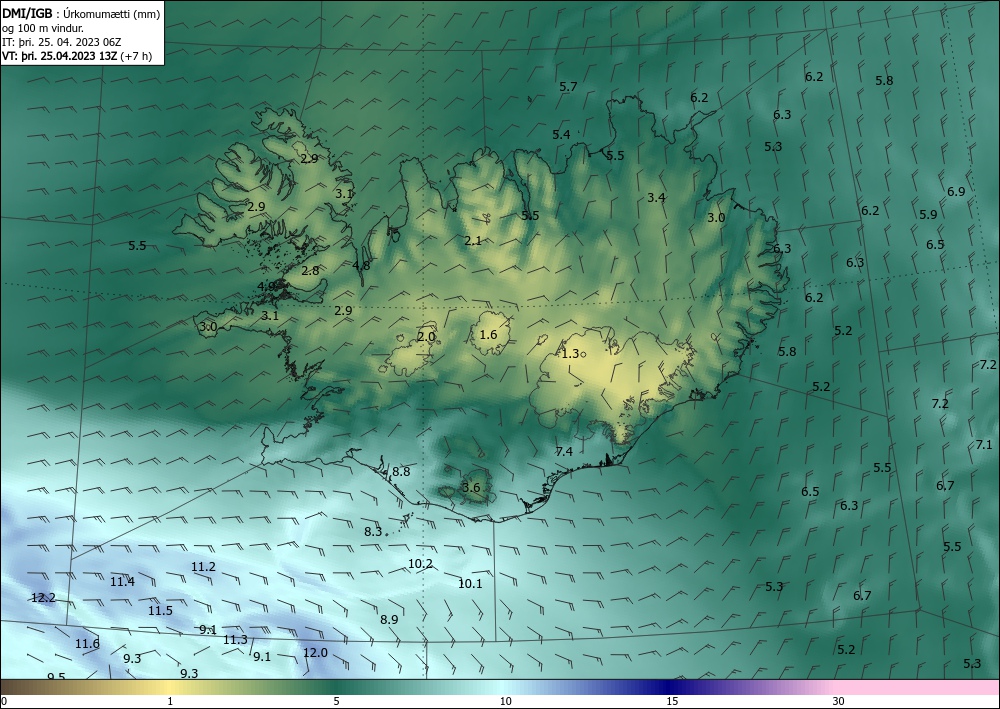Click the color scale label 1

coord(170,702)
